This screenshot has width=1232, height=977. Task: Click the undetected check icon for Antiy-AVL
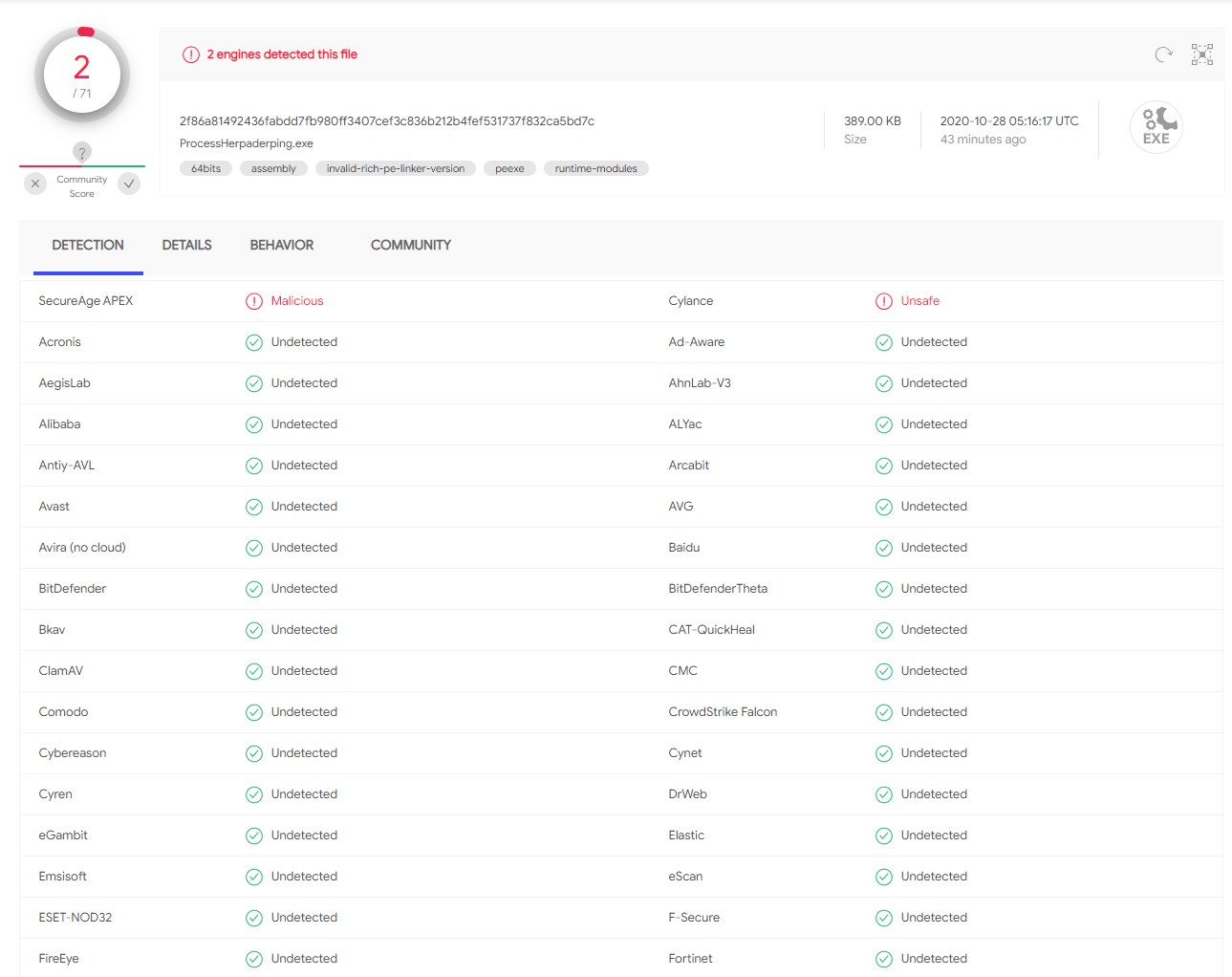coord(254,466)
